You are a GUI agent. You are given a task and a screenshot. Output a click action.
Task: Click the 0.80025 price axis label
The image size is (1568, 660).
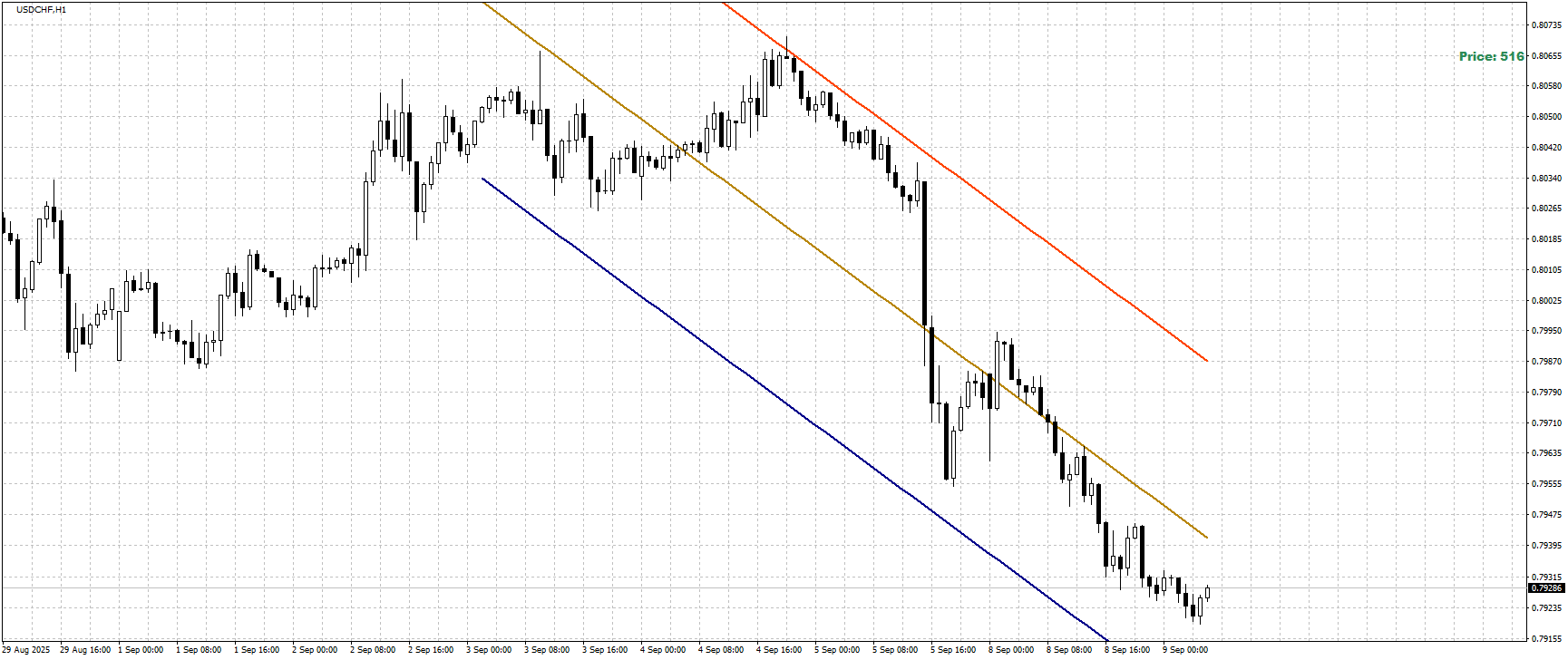(1546, 301)
